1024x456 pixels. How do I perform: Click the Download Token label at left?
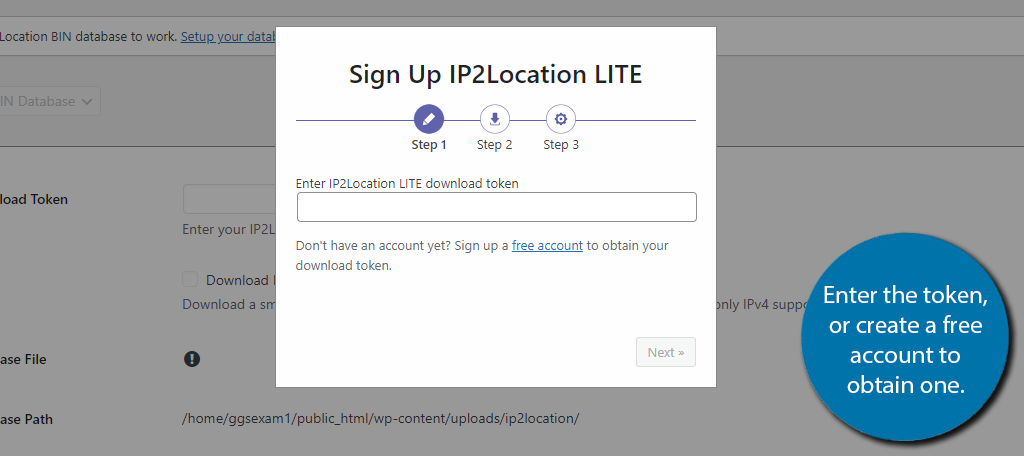pyautogui.click(x=34, y=199)
